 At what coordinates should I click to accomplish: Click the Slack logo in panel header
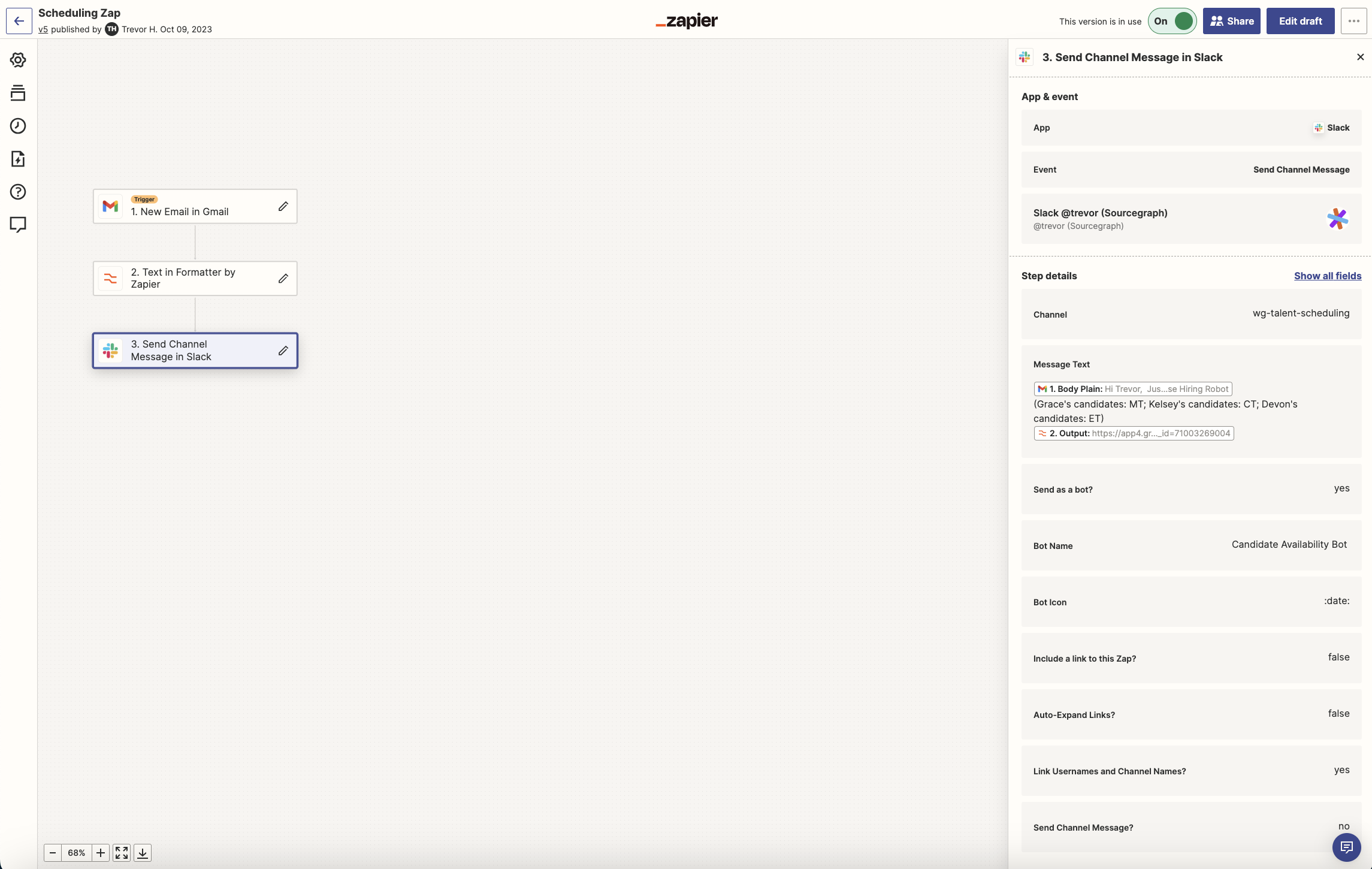[x=1025, y=57]
